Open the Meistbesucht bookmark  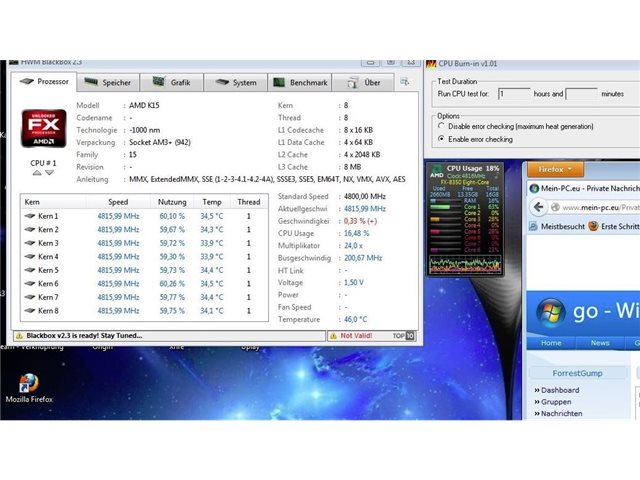pyautogui.click(x=557, y=226)
